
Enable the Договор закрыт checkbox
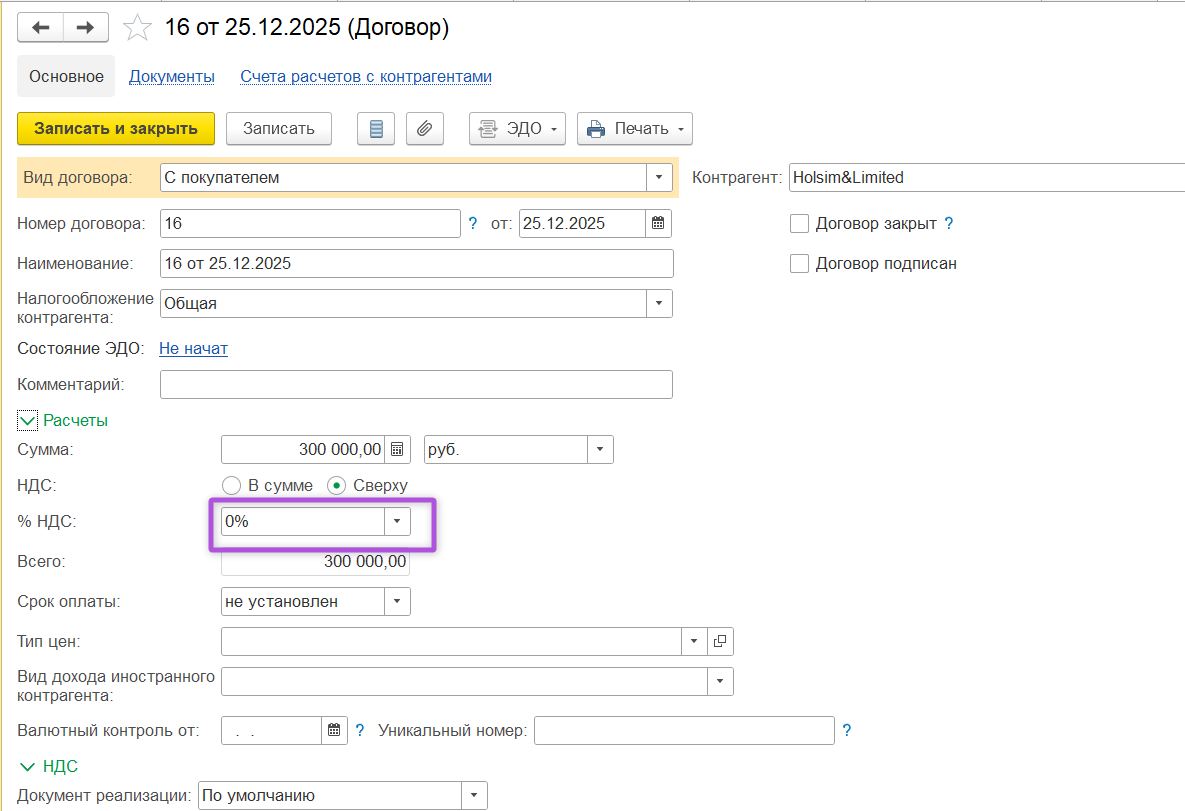click(x=799, y=224)
